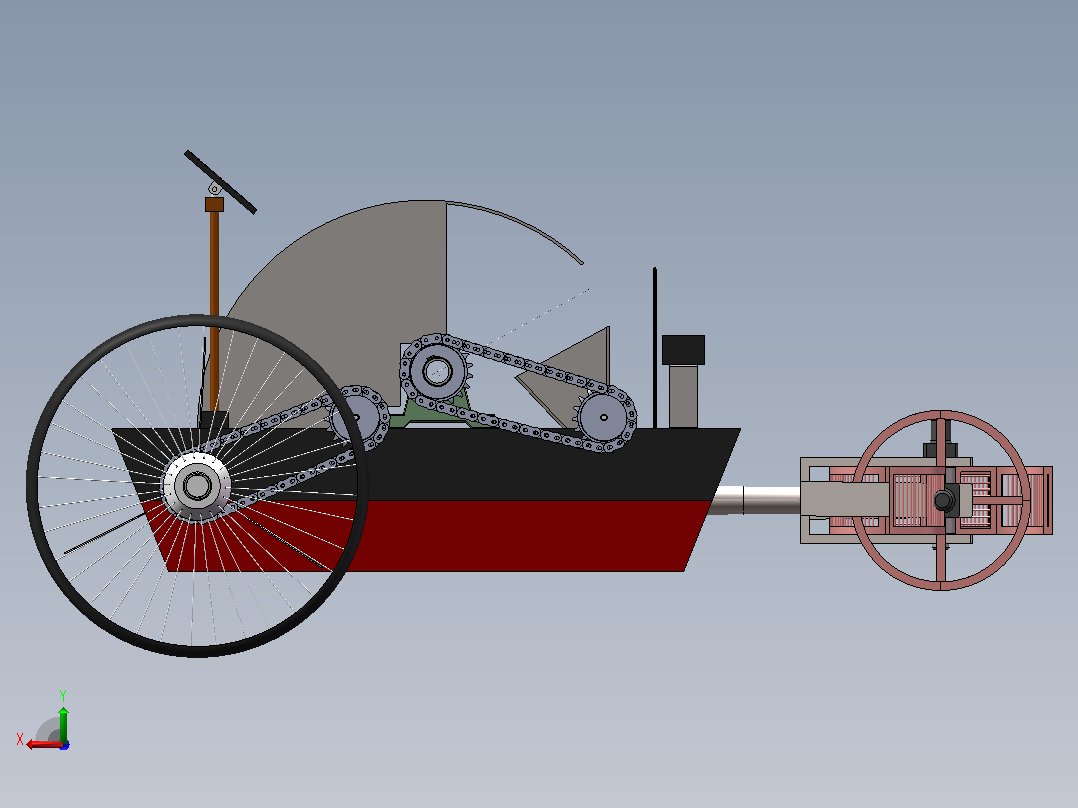Select the upper sprocket on the green bracket
Screen dimensions: 1078x808
(437, 372)
